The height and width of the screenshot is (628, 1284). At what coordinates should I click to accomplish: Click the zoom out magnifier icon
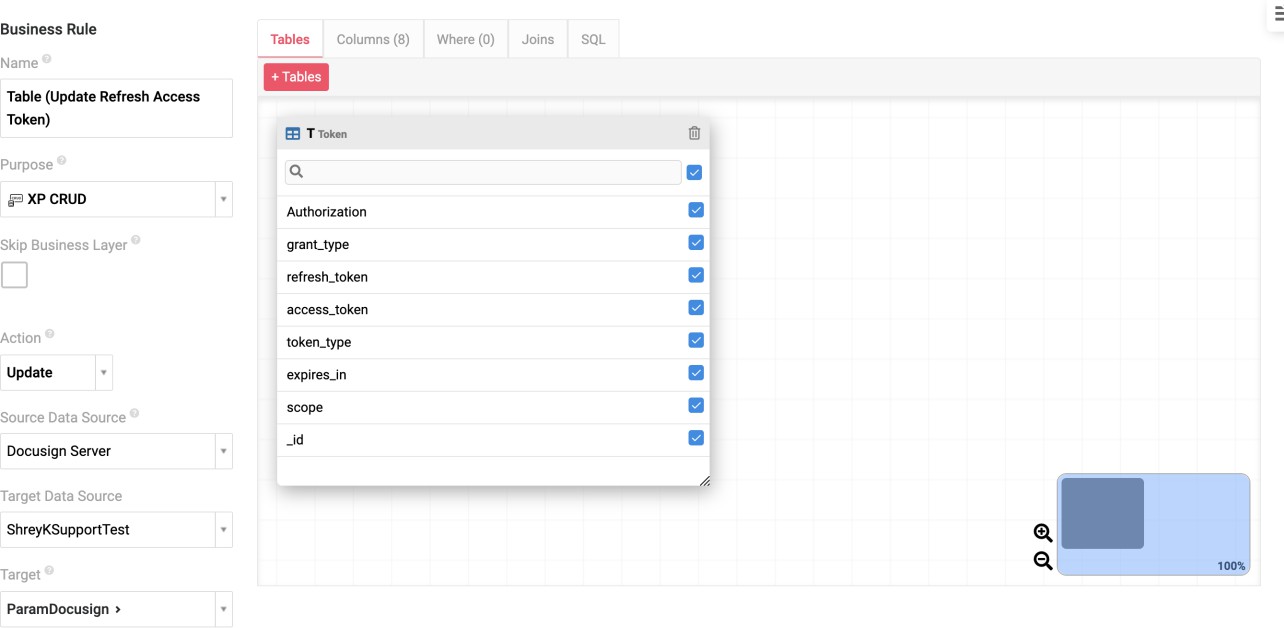point(1043,561)
